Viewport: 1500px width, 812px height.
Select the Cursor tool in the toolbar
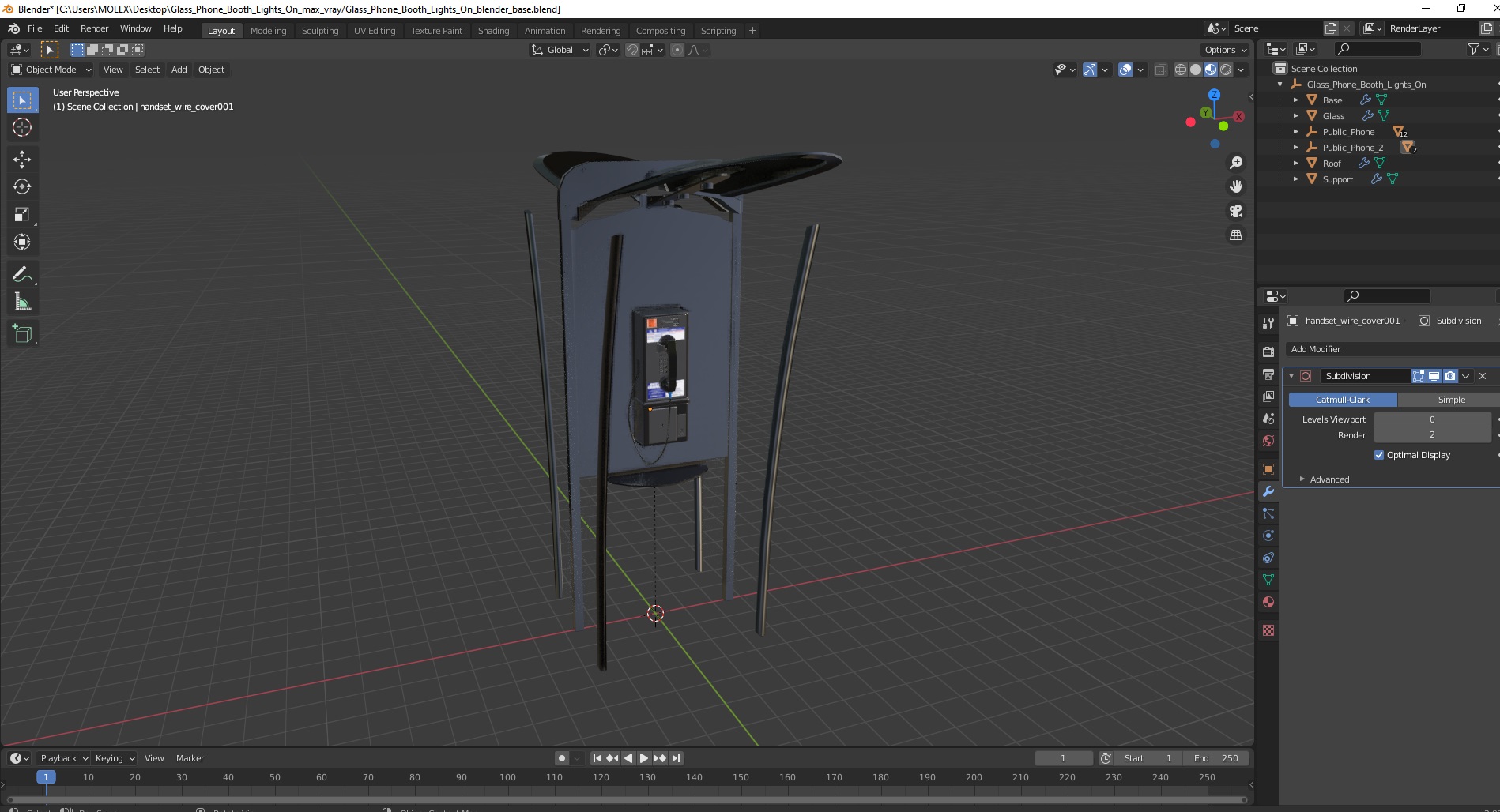(x=22, y=127)
